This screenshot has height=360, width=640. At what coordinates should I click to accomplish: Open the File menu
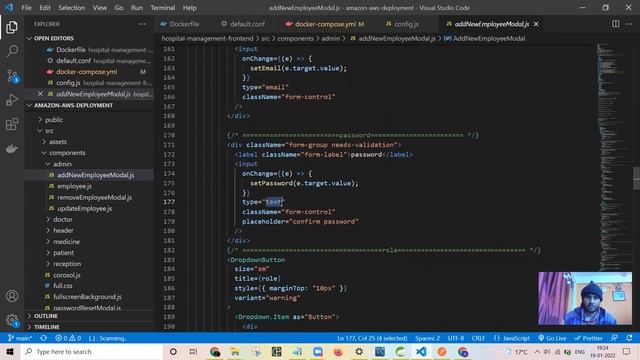point(27,8)
